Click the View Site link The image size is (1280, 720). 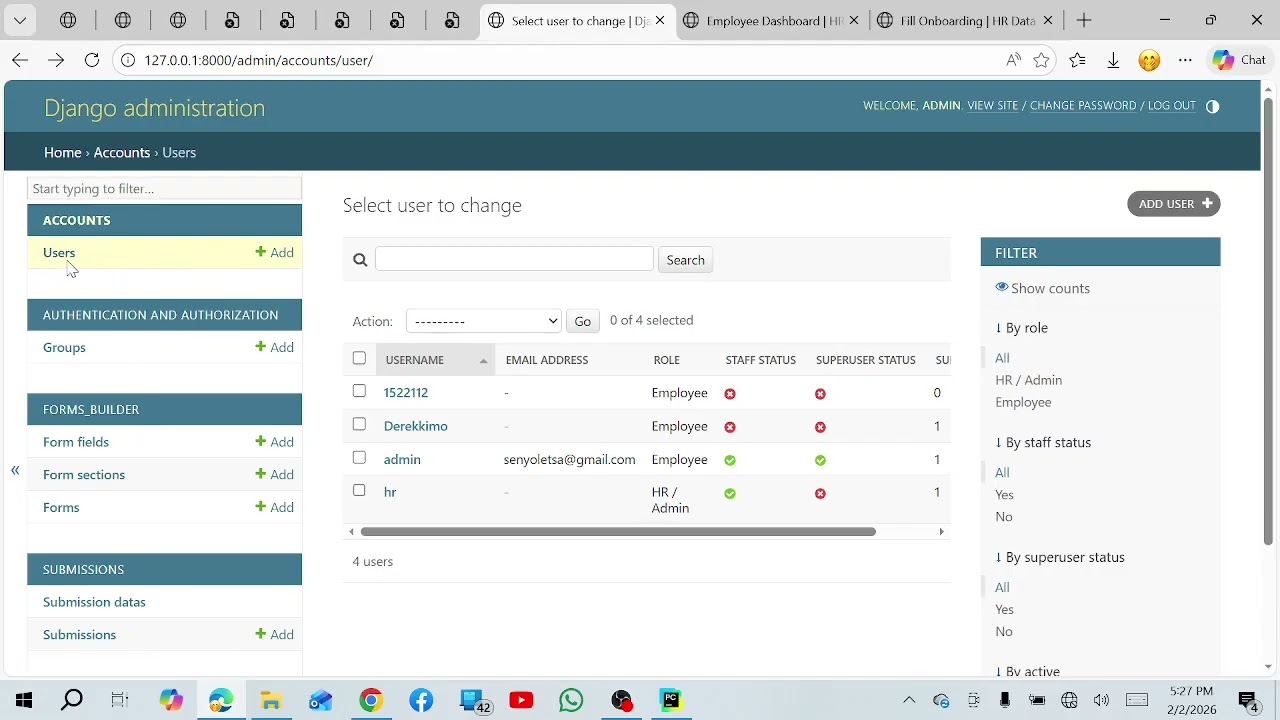tap(993, 106)
